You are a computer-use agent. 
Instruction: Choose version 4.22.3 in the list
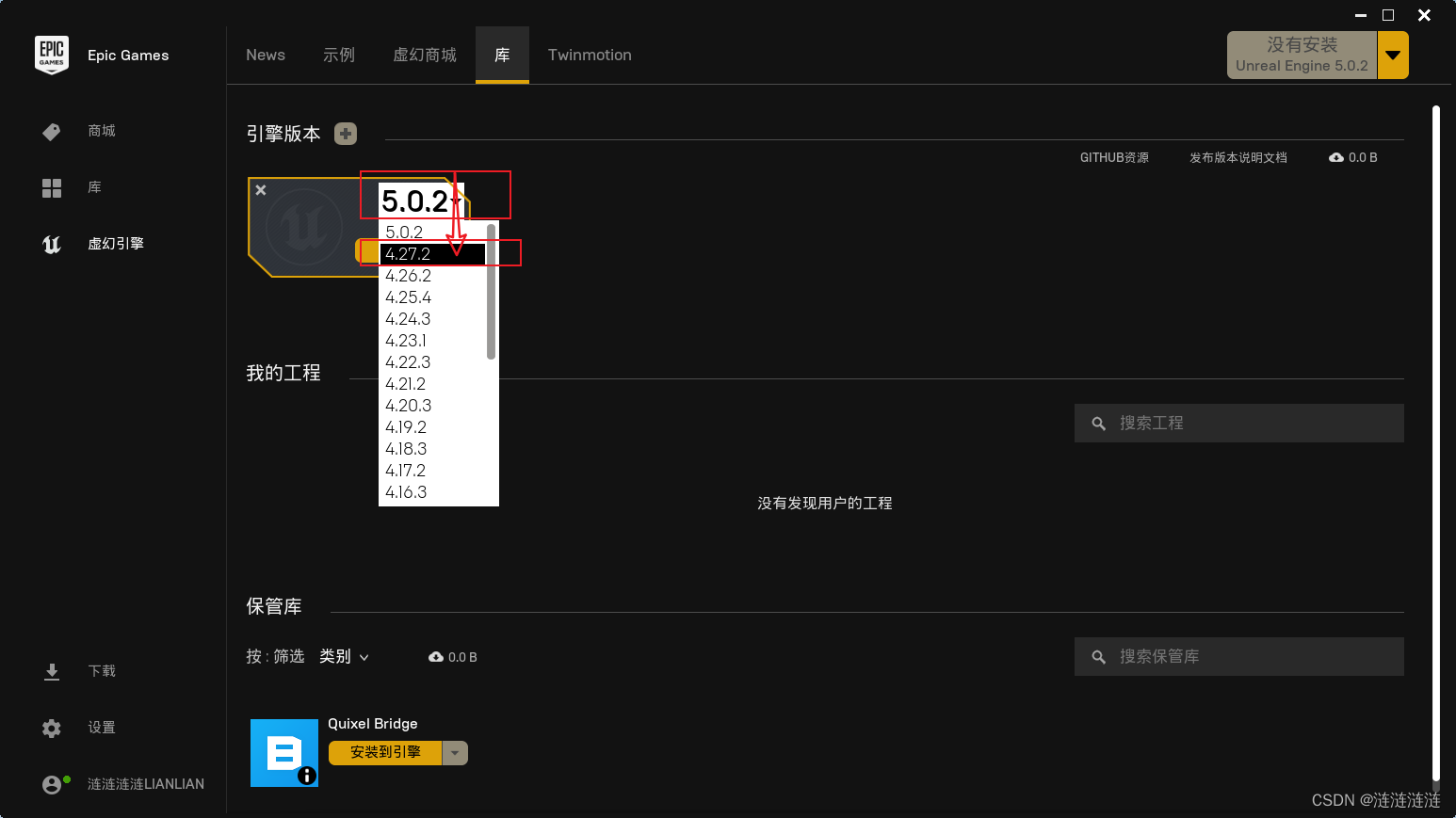coord(432,361)
